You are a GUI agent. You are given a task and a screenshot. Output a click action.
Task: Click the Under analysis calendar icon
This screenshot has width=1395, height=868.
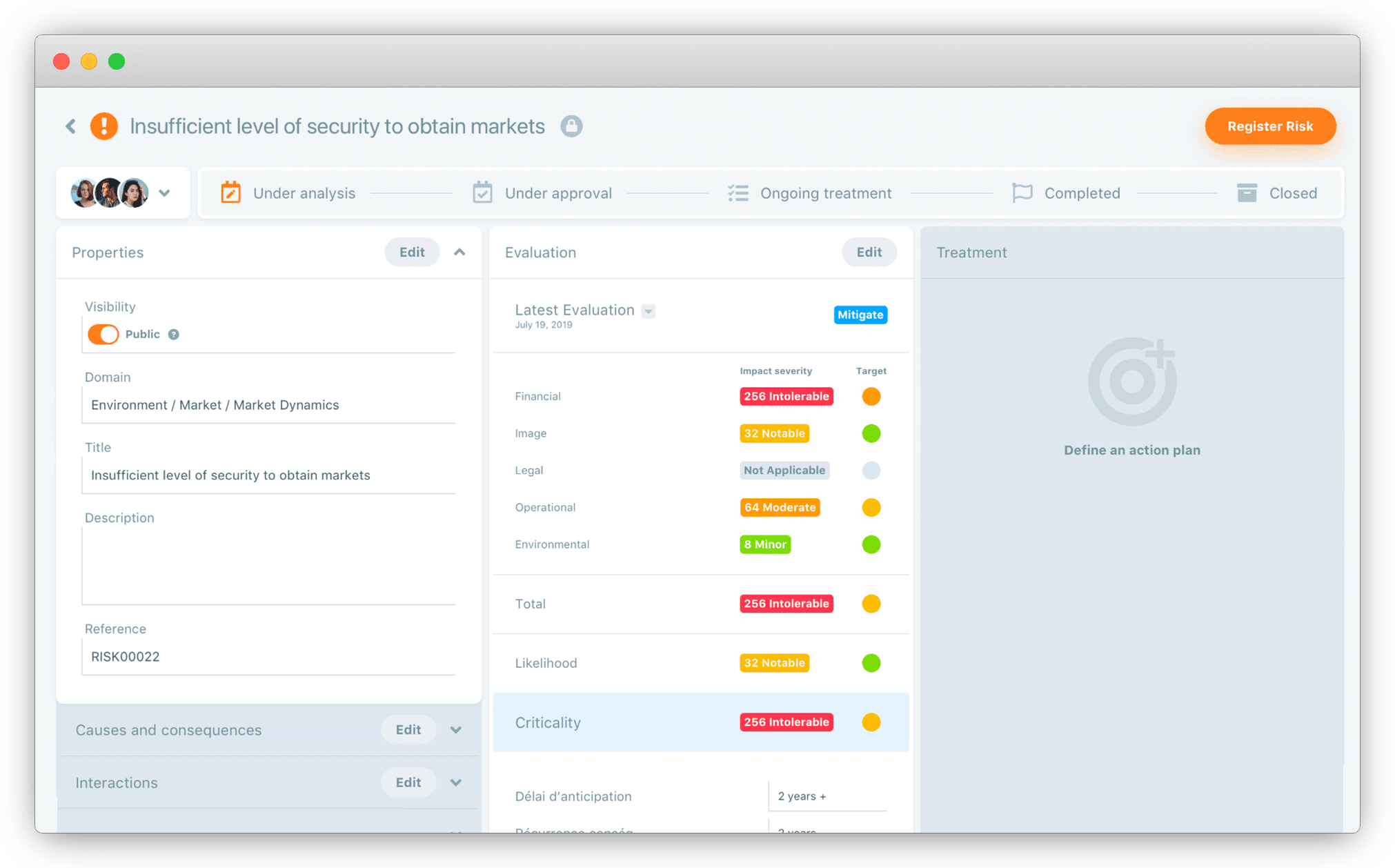230,193
